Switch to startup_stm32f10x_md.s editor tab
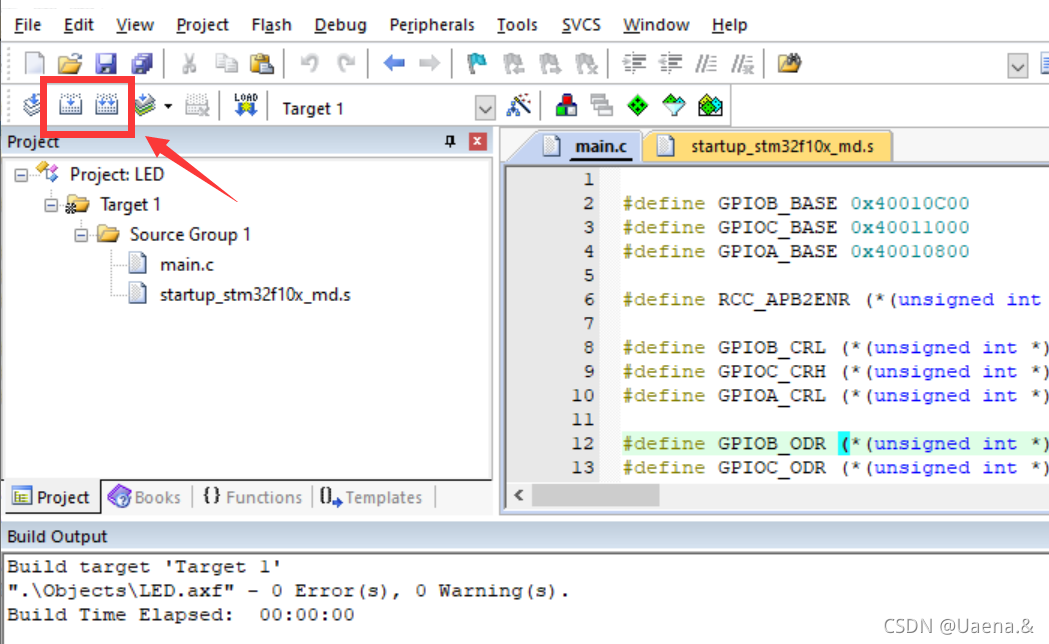 (767, 146)
